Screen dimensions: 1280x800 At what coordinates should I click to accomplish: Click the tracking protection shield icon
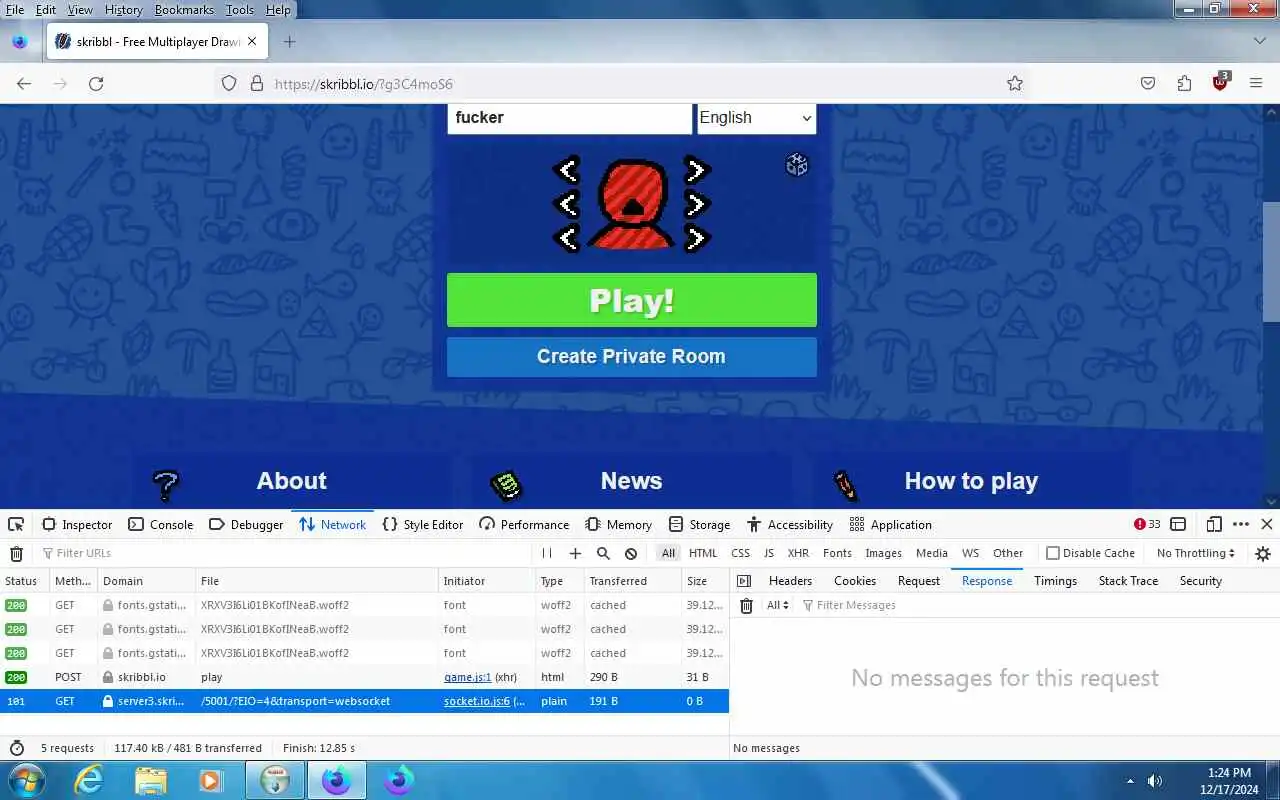[x=229, y=84]
